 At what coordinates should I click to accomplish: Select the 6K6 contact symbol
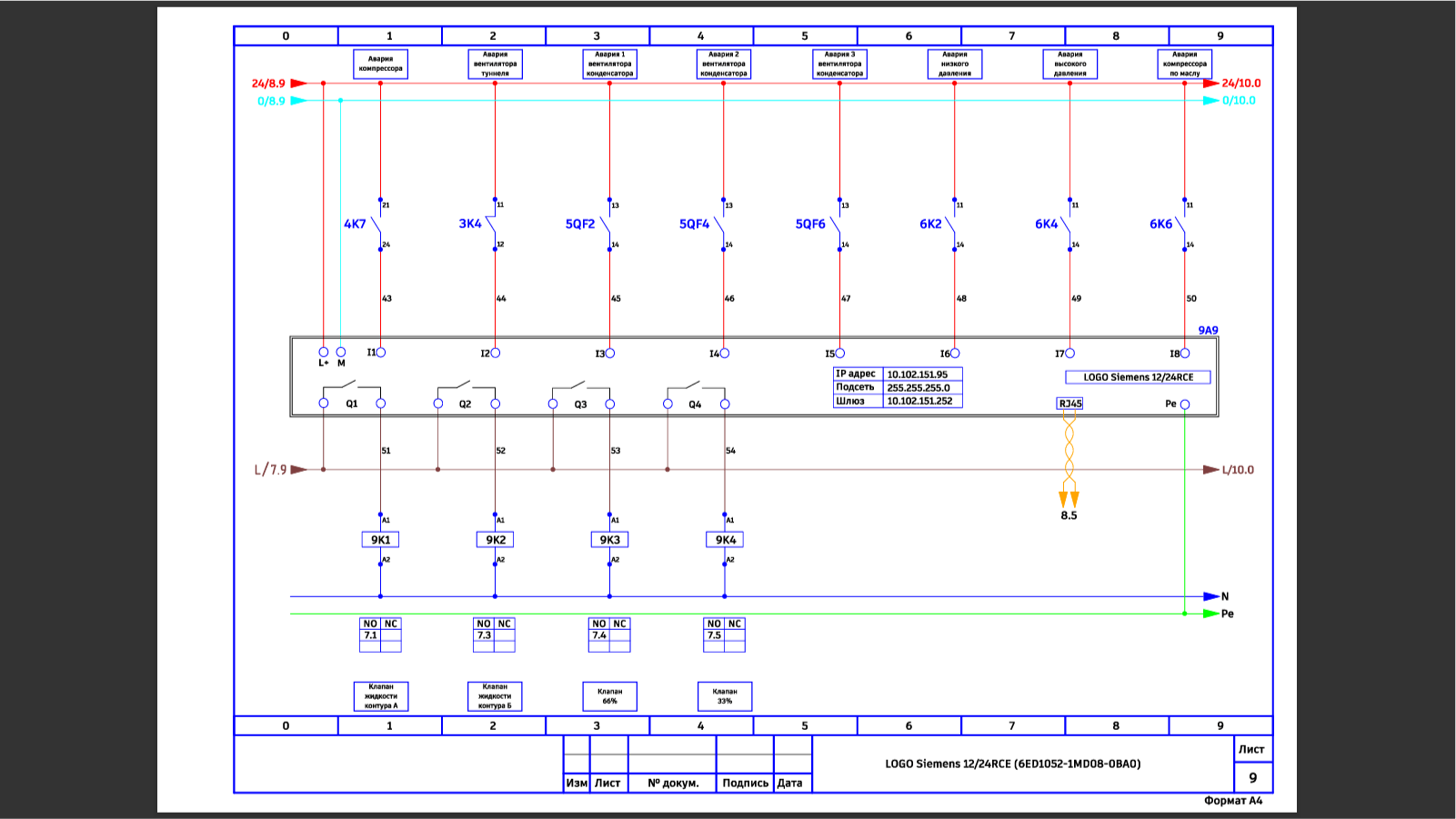point(1181,225)
